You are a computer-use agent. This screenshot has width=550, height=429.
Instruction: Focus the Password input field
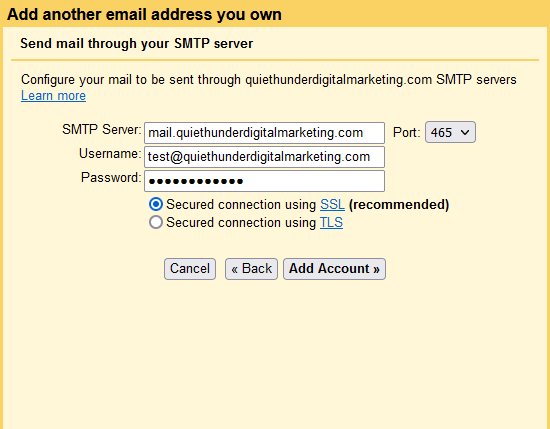coord(264,181)
